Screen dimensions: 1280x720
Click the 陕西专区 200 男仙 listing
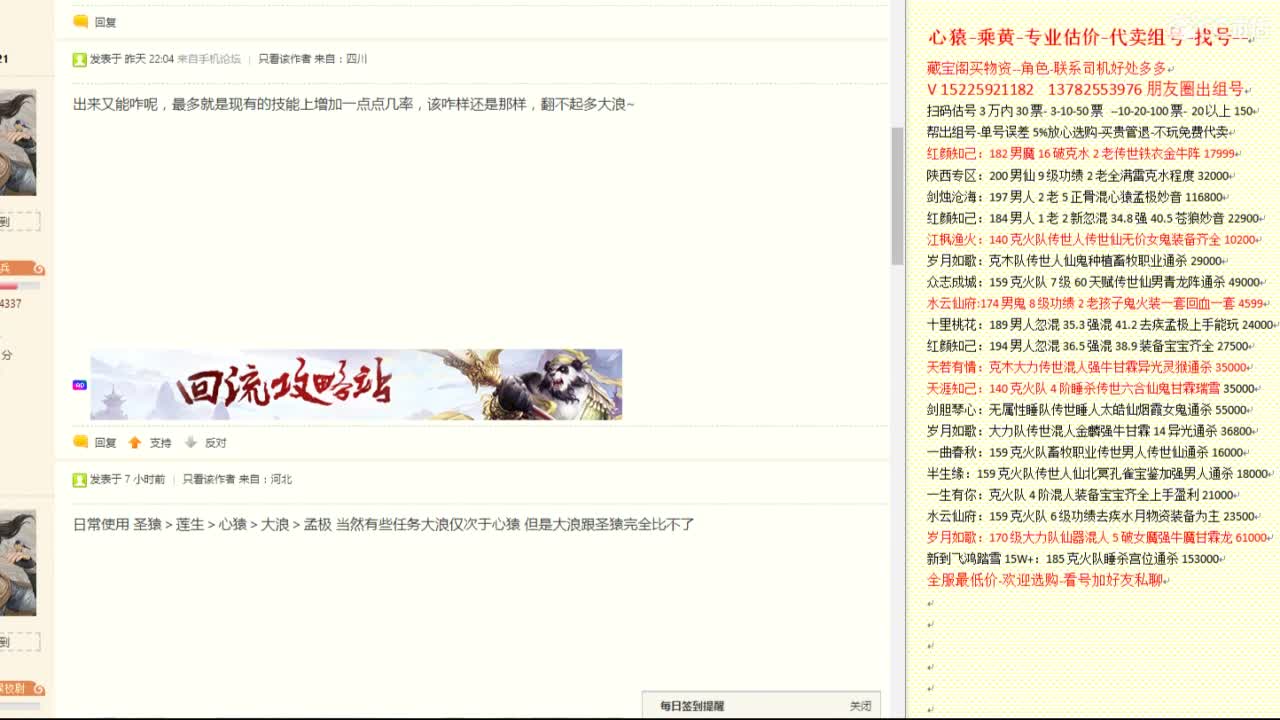[1078, 175]
